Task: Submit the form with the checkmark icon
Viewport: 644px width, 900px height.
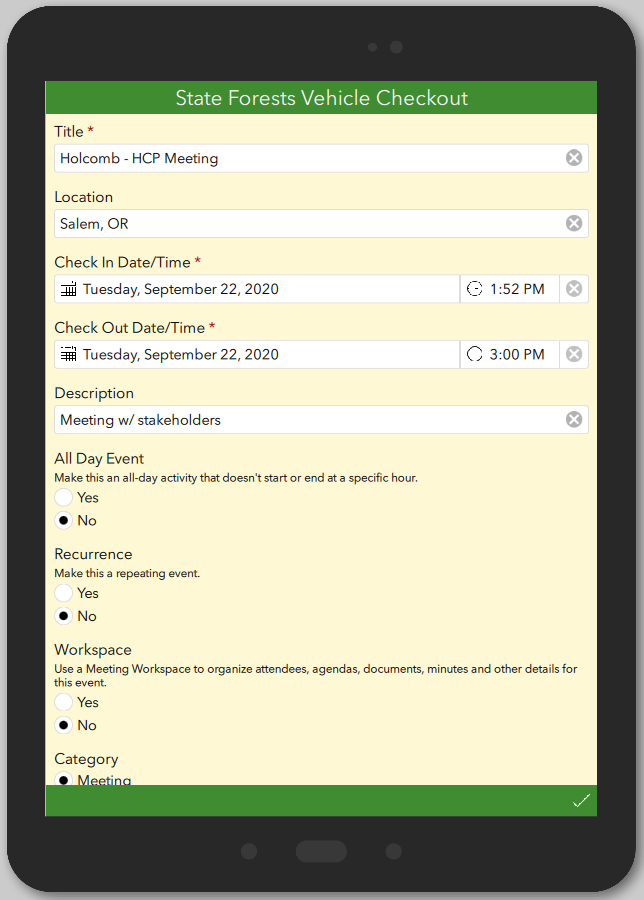Action: [x=581, y=801]
